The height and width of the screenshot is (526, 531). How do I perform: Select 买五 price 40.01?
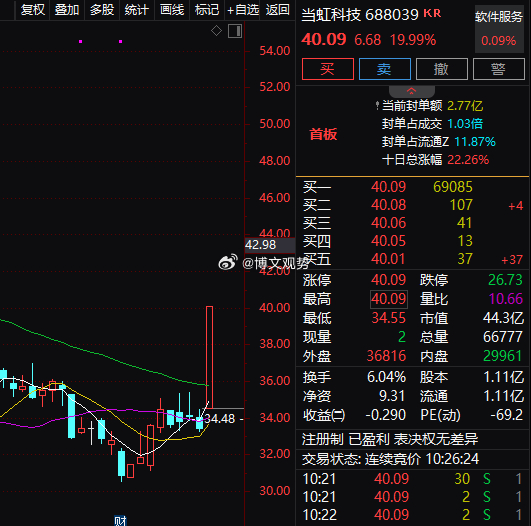click(388, 259)
